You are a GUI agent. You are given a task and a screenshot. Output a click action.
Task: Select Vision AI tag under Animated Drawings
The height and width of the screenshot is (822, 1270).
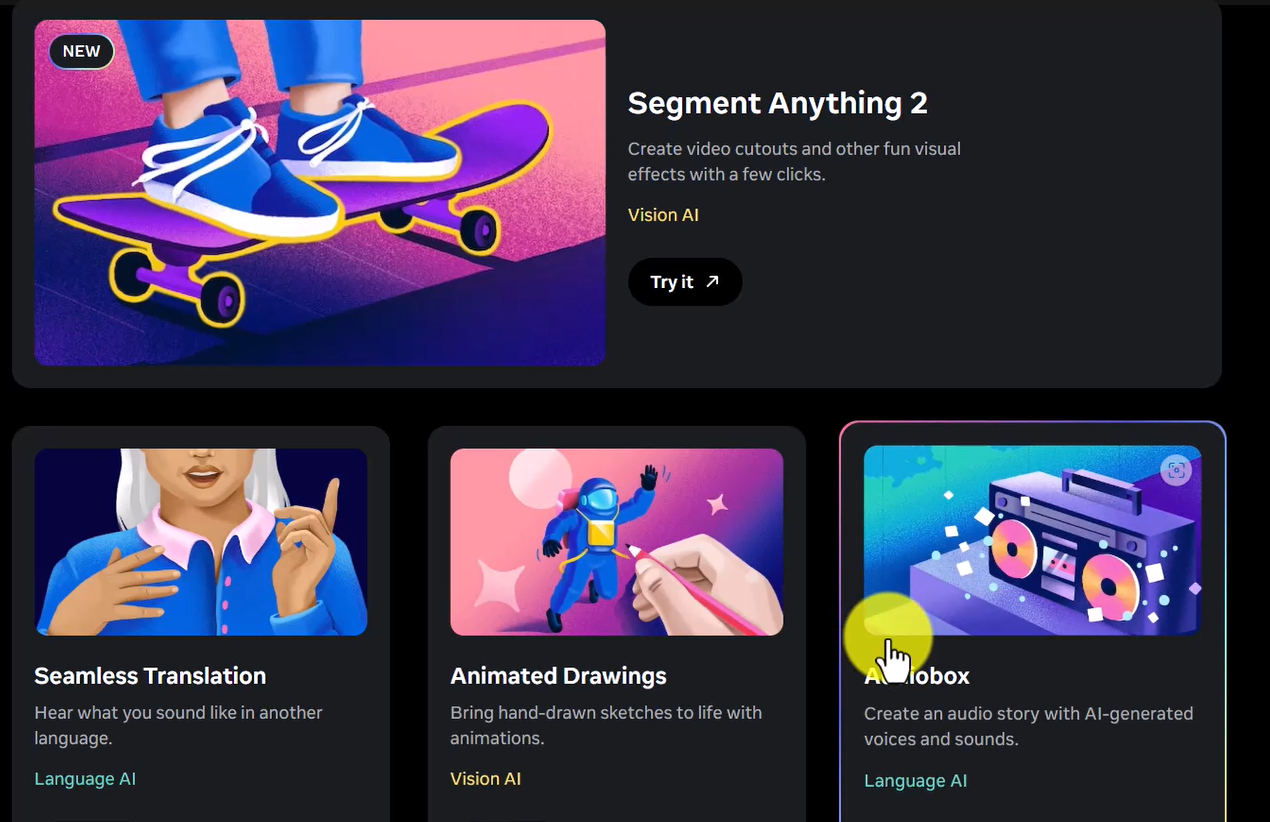[486, 779]
